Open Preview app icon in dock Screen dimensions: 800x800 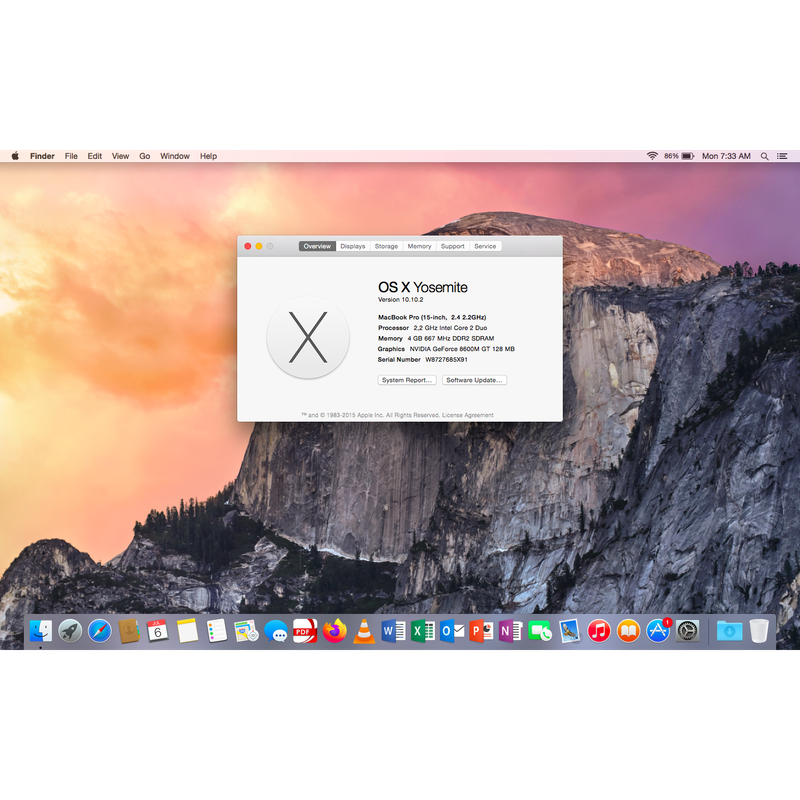tap(569, 631)
